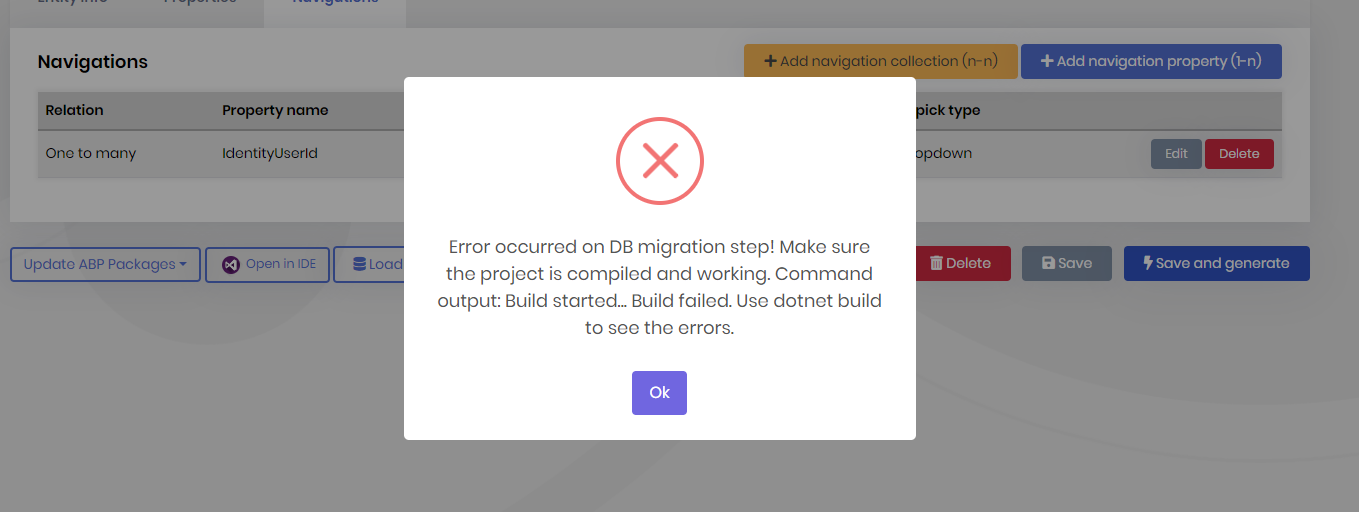
Task: Click the red Delete entity button
Action: 959,263
